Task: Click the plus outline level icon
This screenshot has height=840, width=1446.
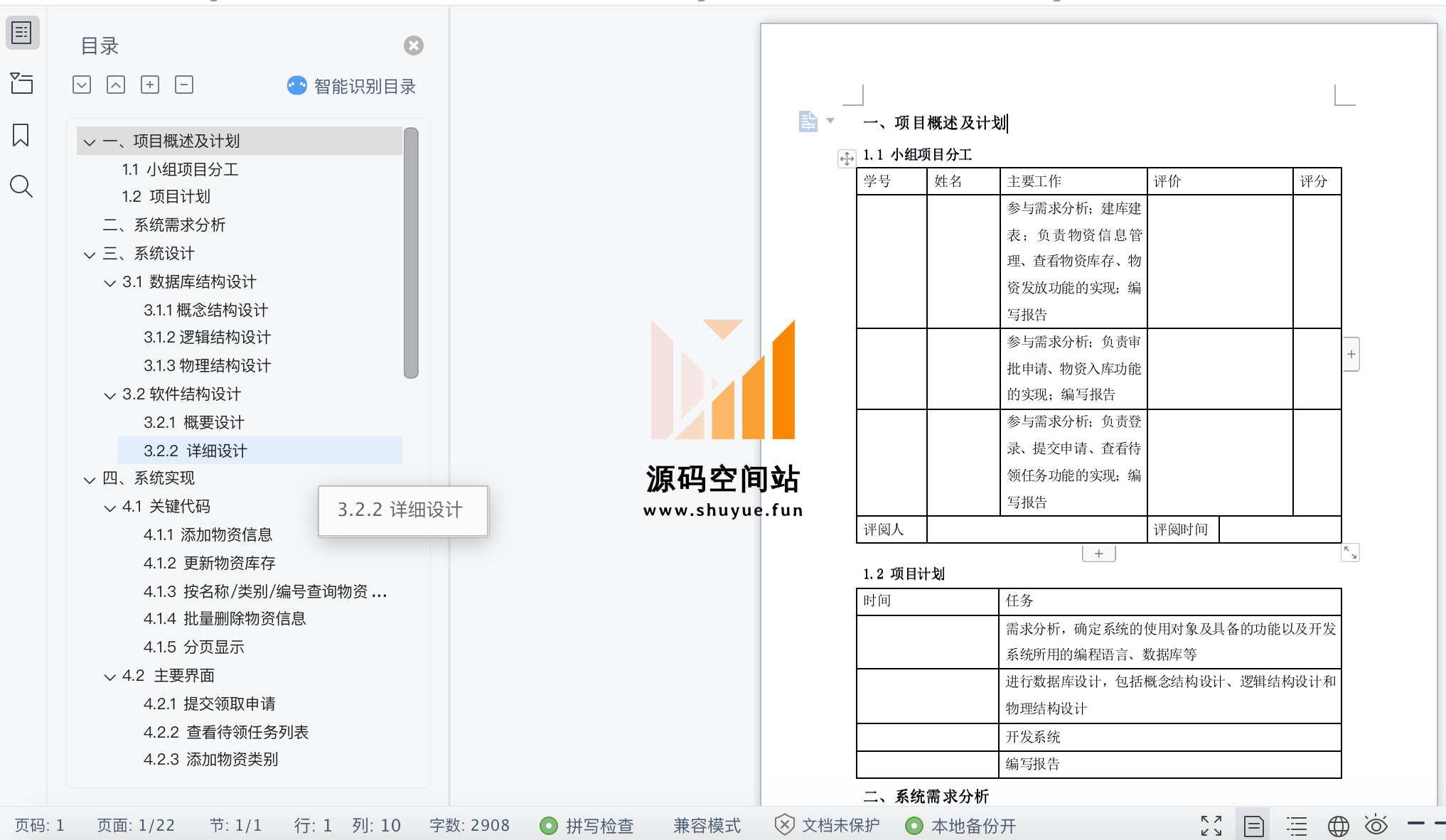Action: point(150,85)
